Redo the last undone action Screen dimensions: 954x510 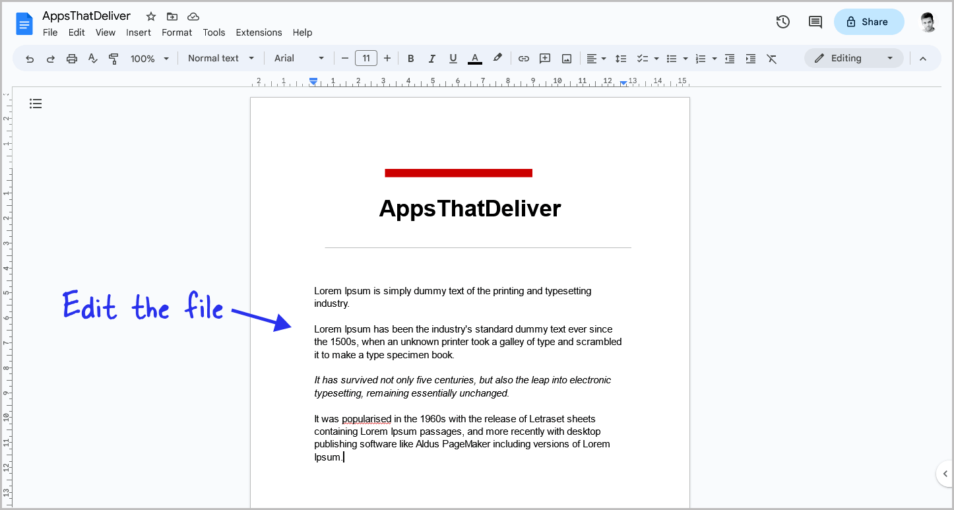[50, 59]
